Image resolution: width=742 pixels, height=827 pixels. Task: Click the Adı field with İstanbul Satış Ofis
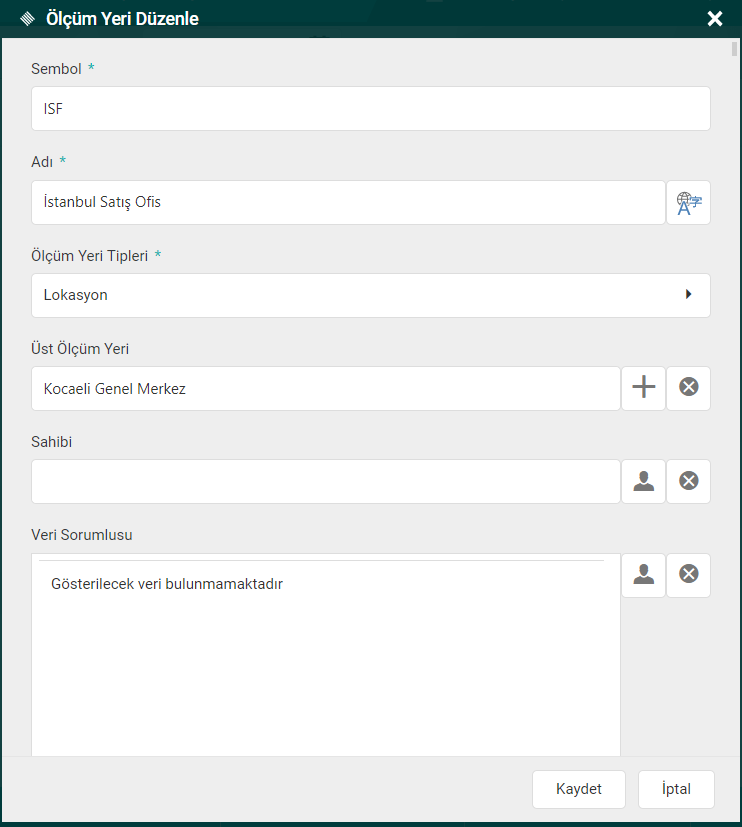[348, 203]
